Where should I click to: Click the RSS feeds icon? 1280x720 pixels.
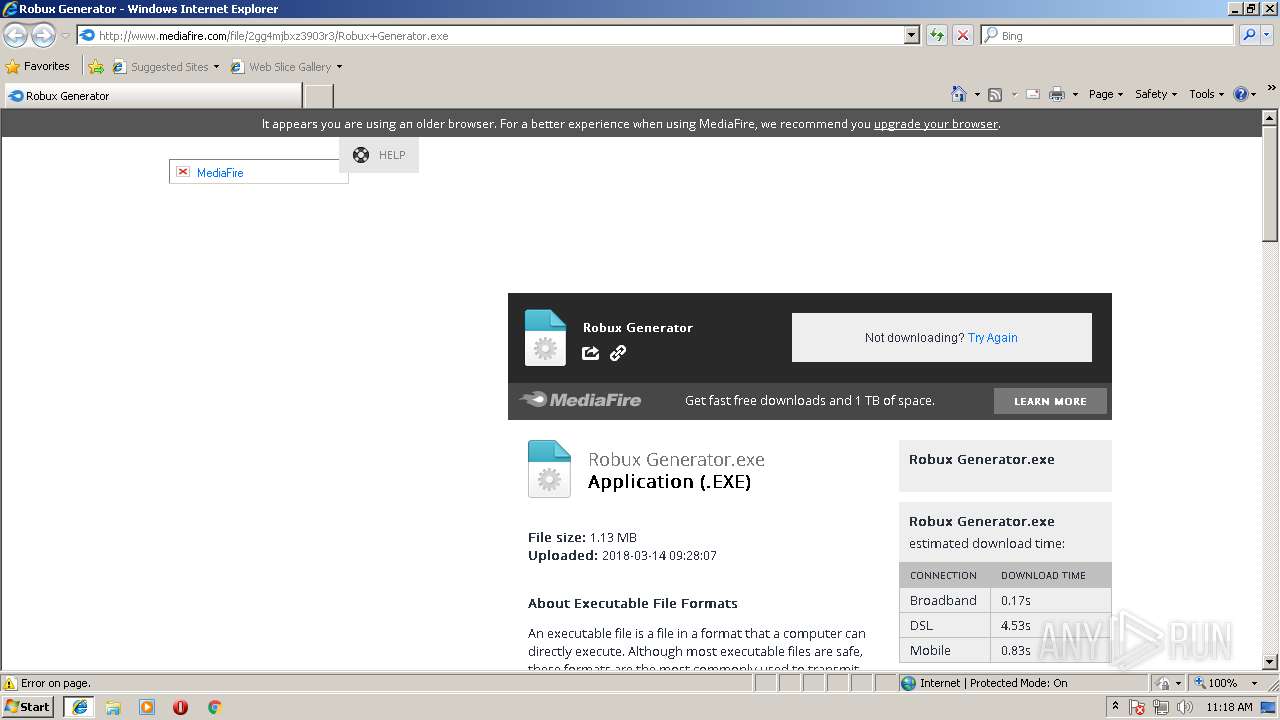(x=995, y=94)
